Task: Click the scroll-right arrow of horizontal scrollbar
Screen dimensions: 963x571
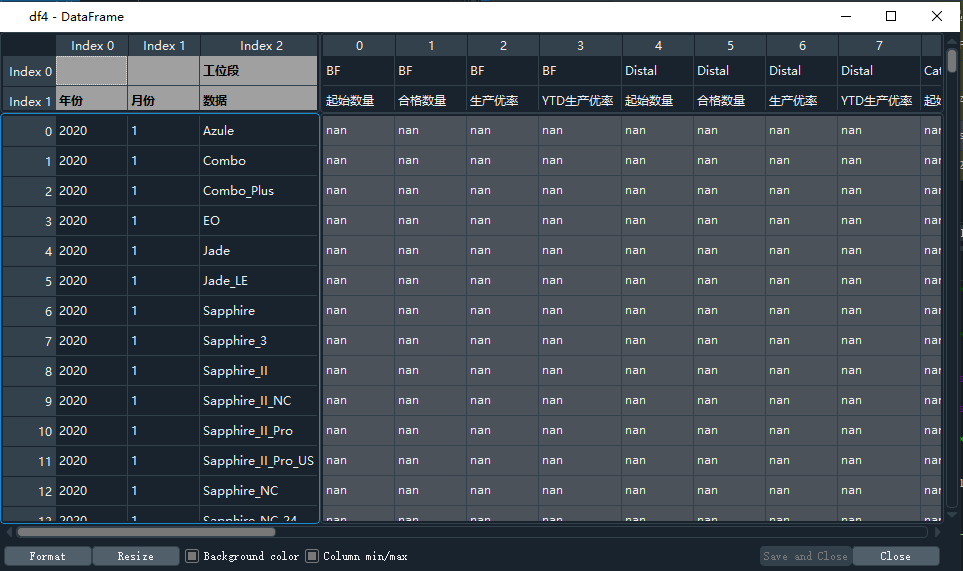Action: pyautogui.click(x=937, y=532)
